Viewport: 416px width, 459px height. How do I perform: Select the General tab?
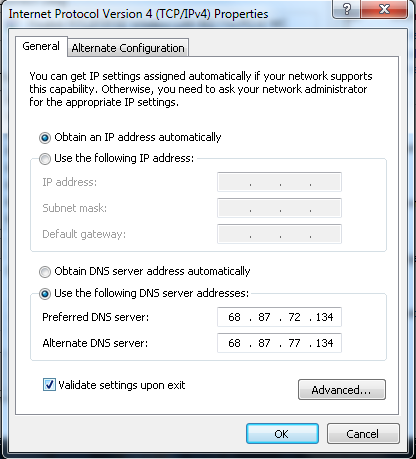(41, 46)
